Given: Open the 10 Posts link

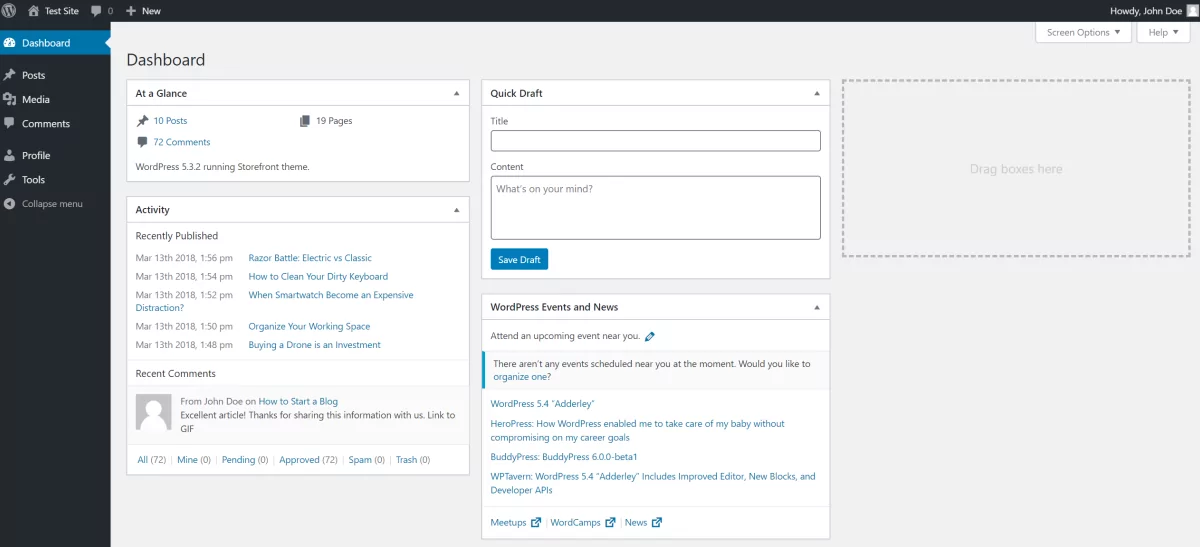Looking at the screenshot, I should click(170, 121).
